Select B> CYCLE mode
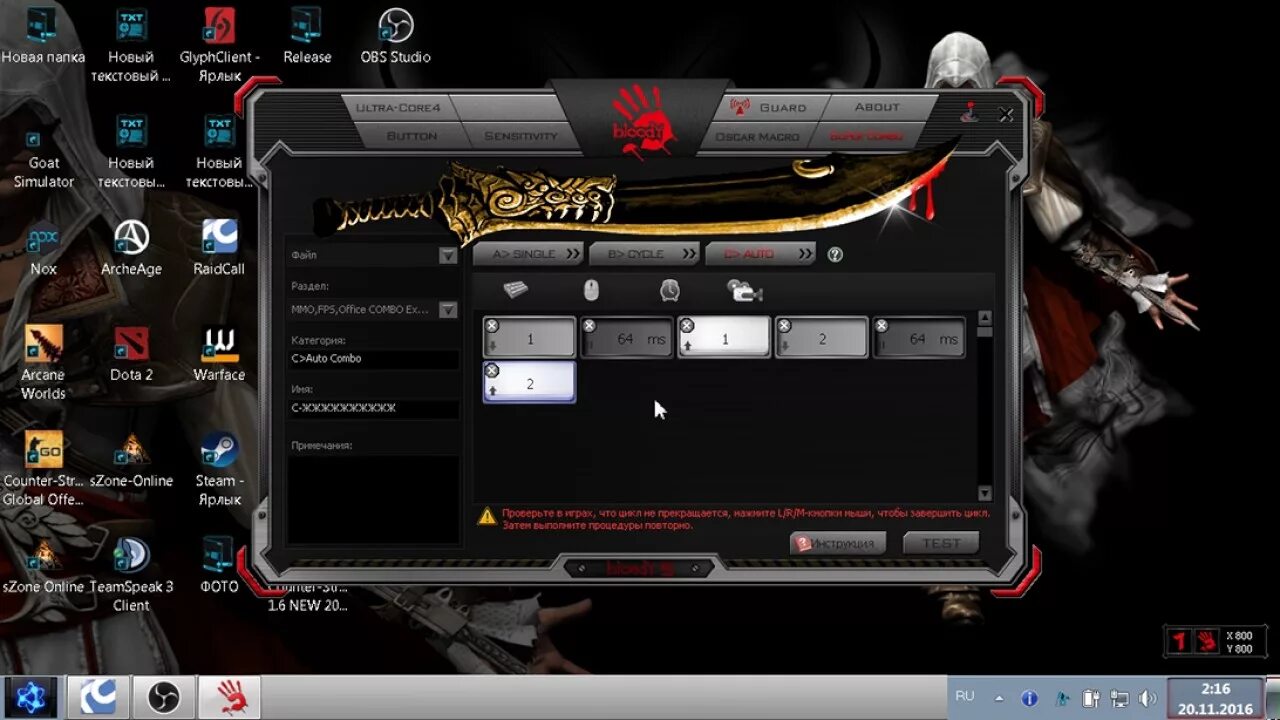1280x720 pixels. (644, 254)
